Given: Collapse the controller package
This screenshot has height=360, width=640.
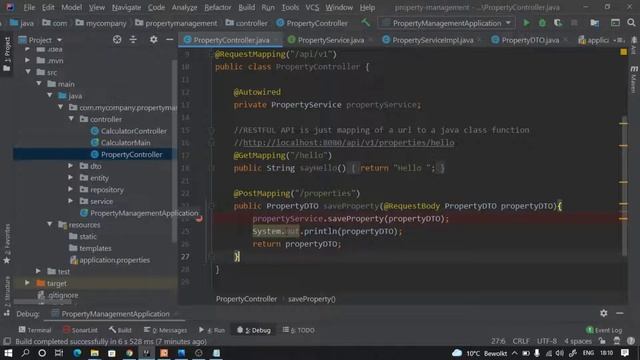Looking at the screenshot, I should [x=71, y=119].
